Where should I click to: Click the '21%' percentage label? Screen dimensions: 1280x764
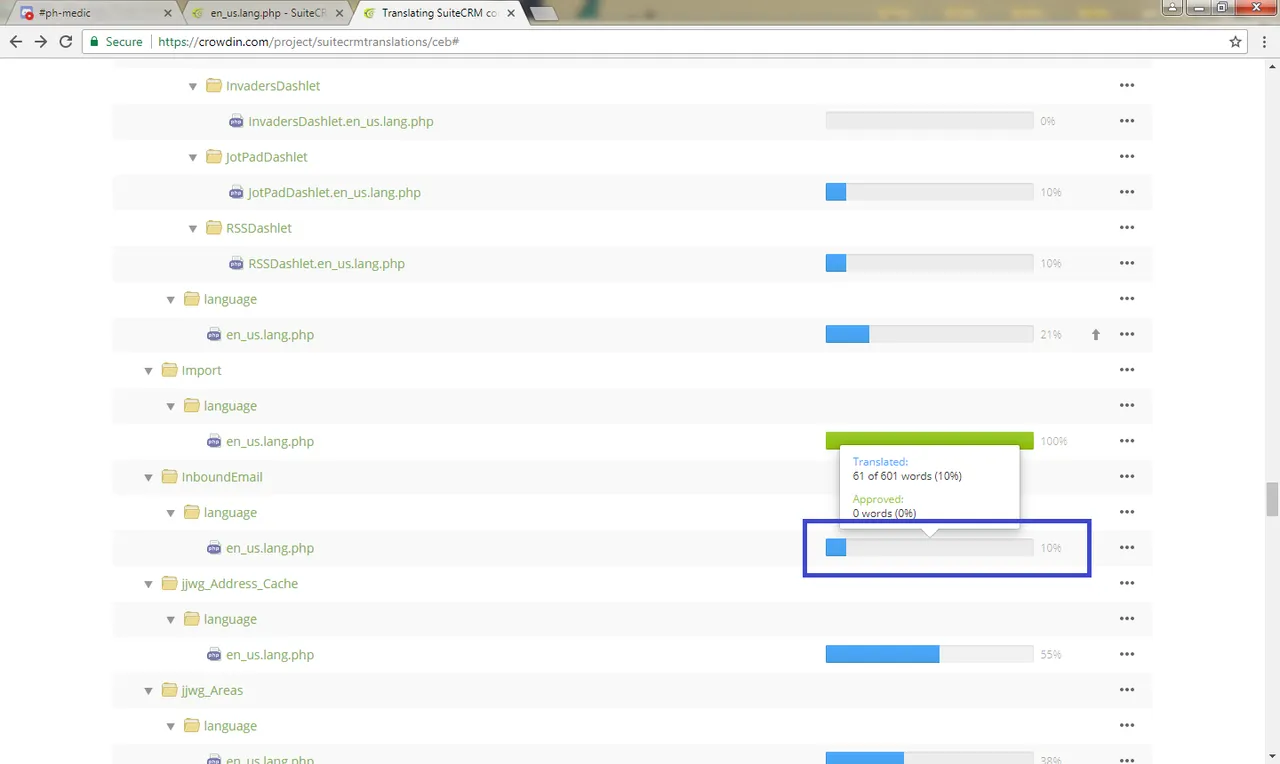click(1050, 335)
